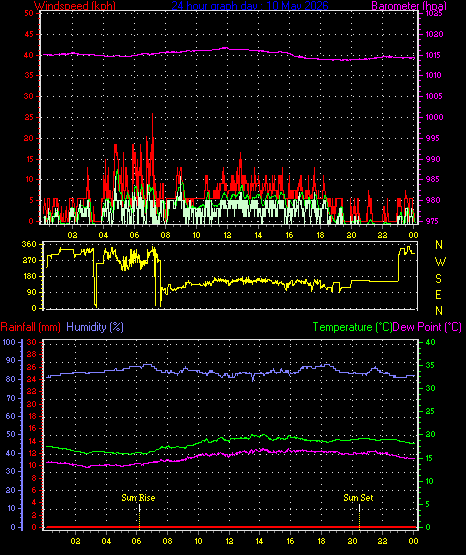Click the N letter beside the 0 degree level
Screen dimensions: 466x555
click(439, 311)
